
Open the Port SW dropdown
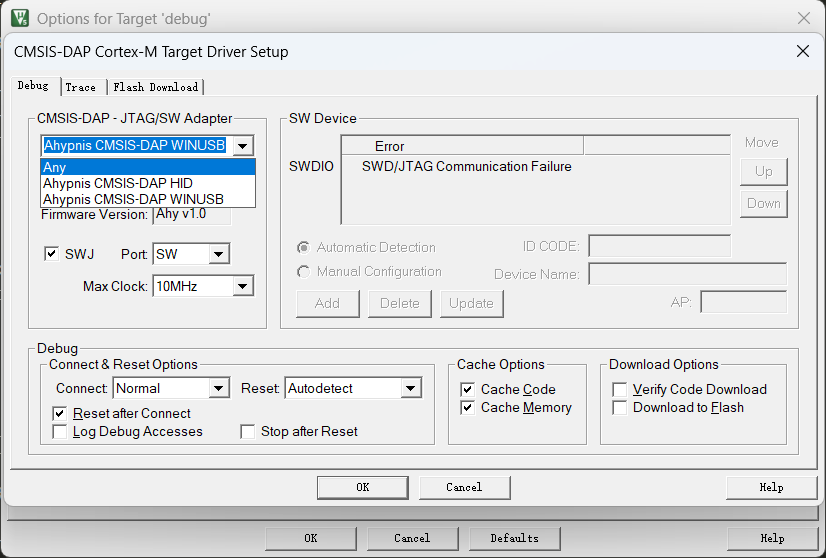tap(191, 255)
